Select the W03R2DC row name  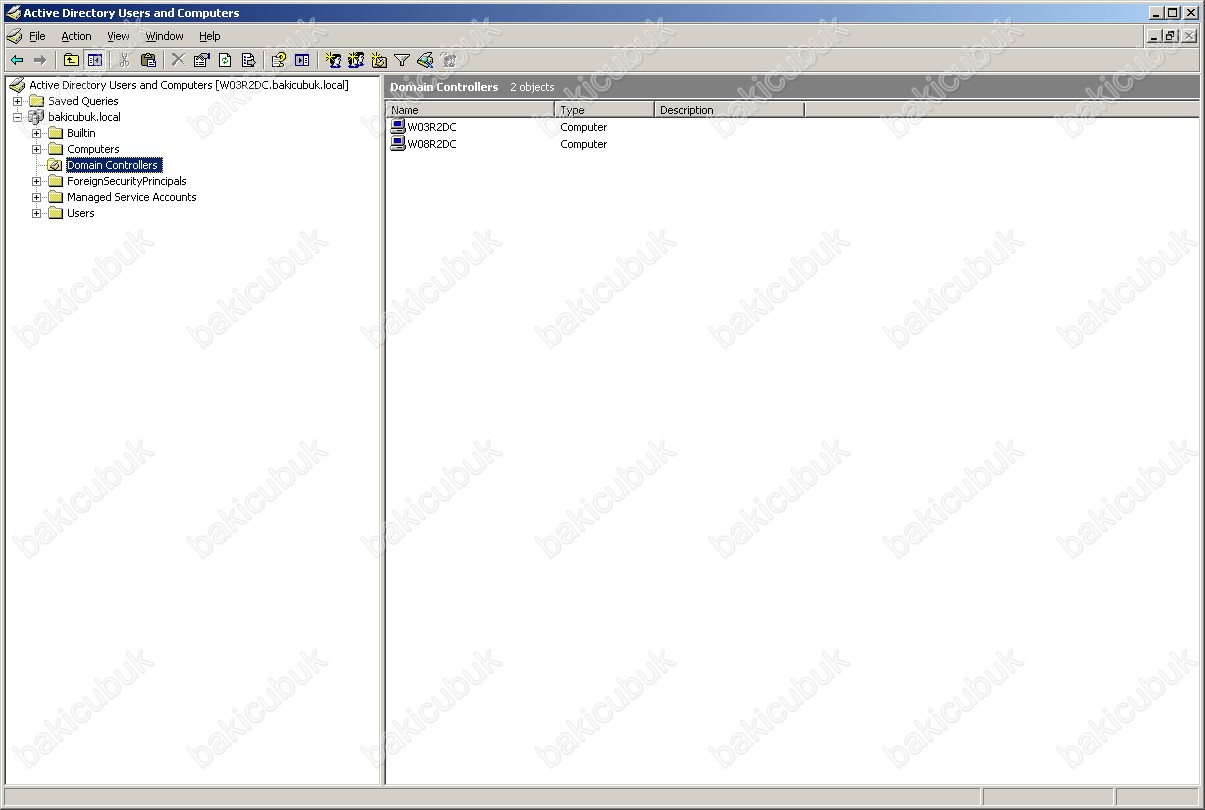[432, 127]
